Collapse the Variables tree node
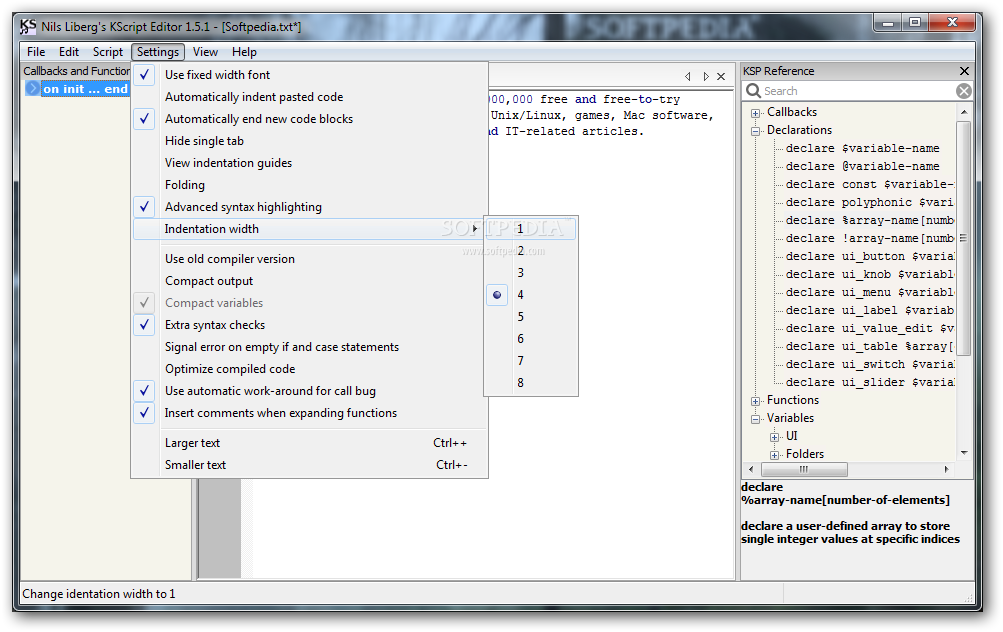 pos(755,419)
